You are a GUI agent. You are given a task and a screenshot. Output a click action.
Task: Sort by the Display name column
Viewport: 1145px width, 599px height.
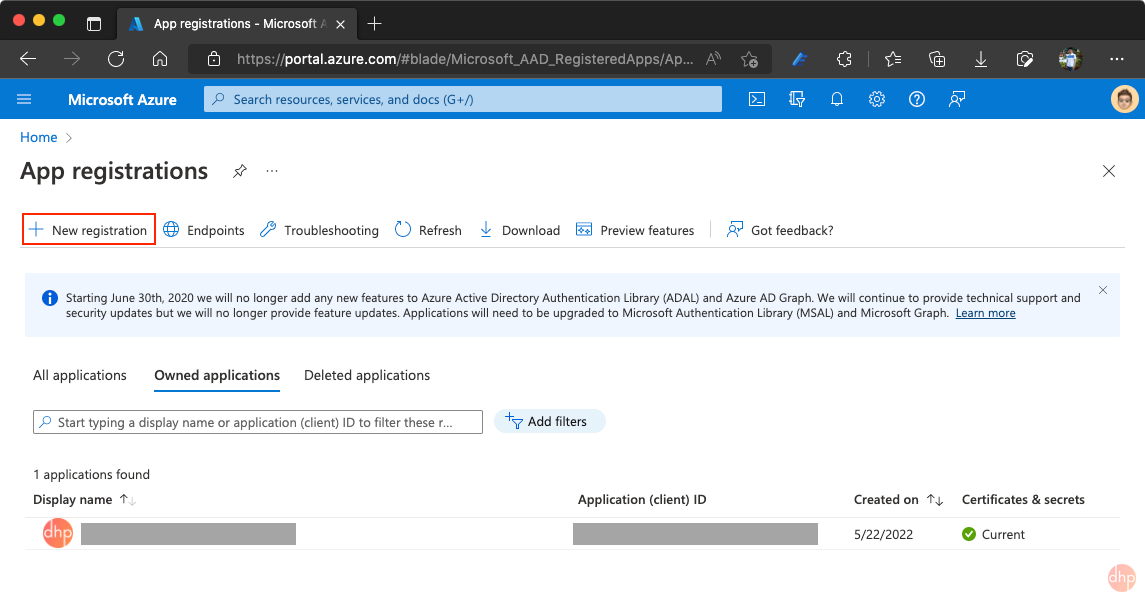click(x=84, y=500)
